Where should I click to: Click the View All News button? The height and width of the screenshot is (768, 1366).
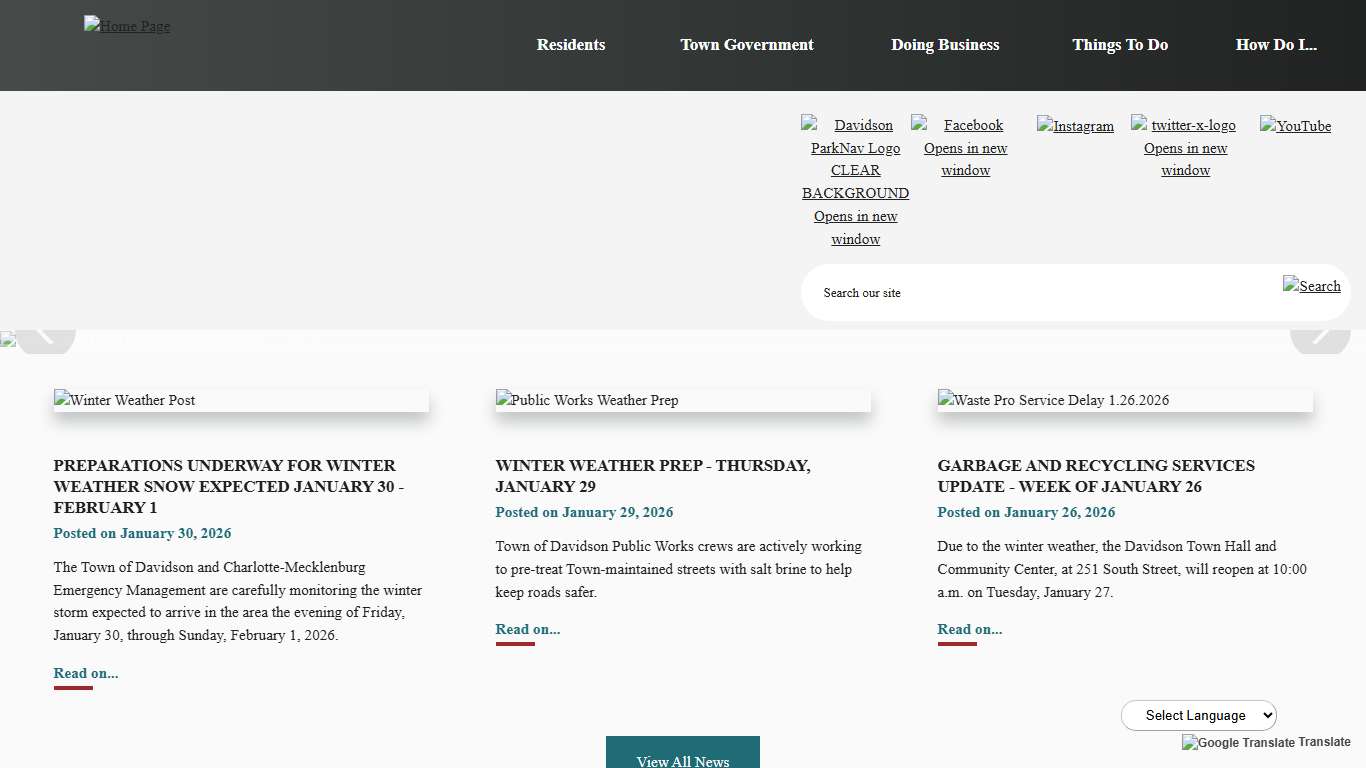point(683,758)
